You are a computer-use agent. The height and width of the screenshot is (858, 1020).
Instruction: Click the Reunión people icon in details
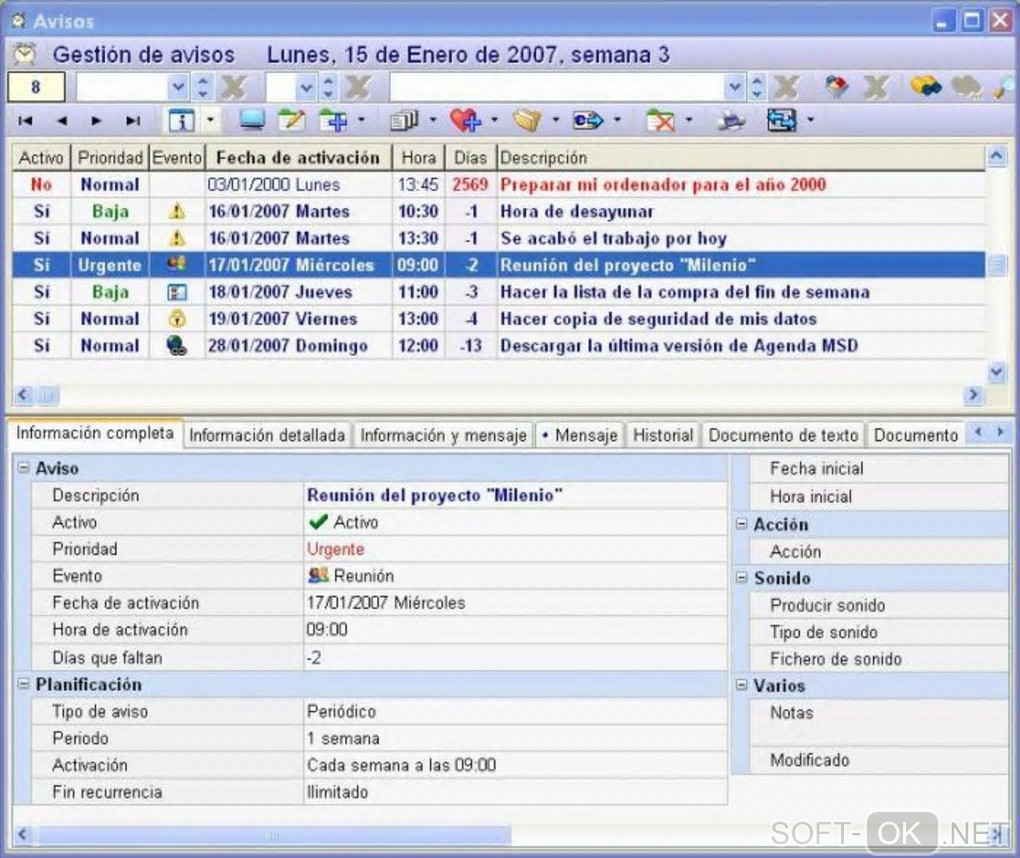point(318,575)
